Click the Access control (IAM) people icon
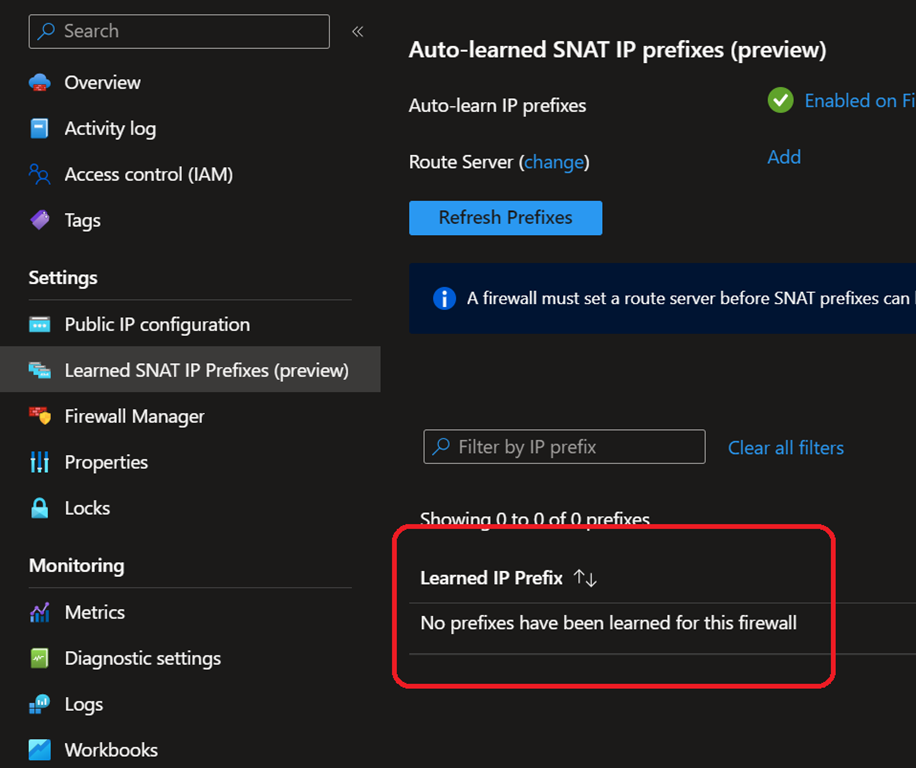Image resolution: width=916 pixels, height=768 pixels. click(40, 175)
